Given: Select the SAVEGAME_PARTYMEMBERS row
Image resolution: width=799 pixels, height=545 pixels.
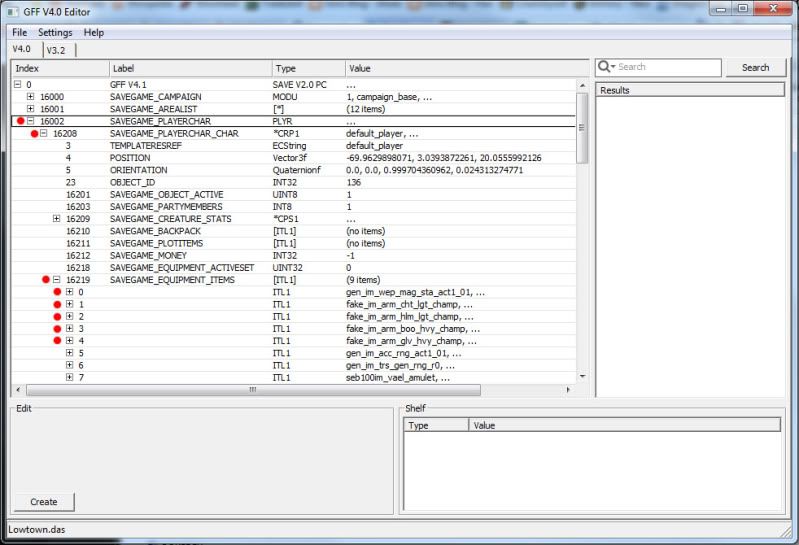Looking at the screenshot, I should coord(294,207).
